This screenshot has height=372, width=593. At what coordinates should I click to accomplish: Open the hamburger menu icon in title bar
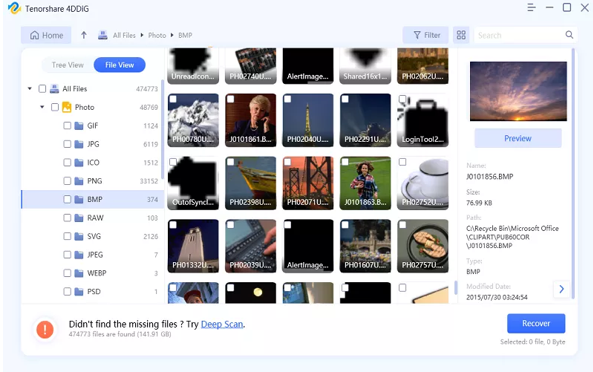click(531, 8)
